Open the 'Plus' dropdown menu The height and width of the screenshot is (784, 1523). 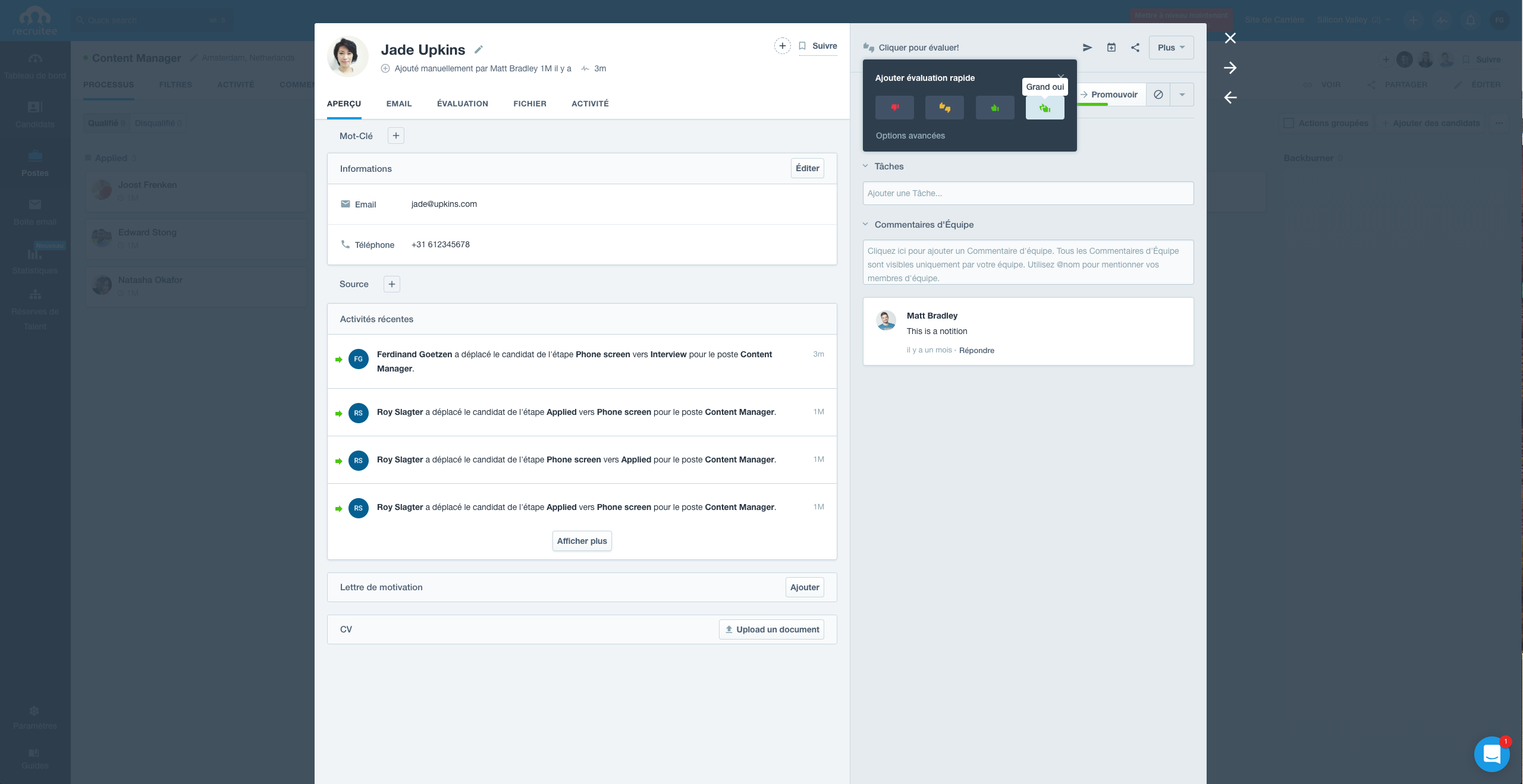(1169, 47)
